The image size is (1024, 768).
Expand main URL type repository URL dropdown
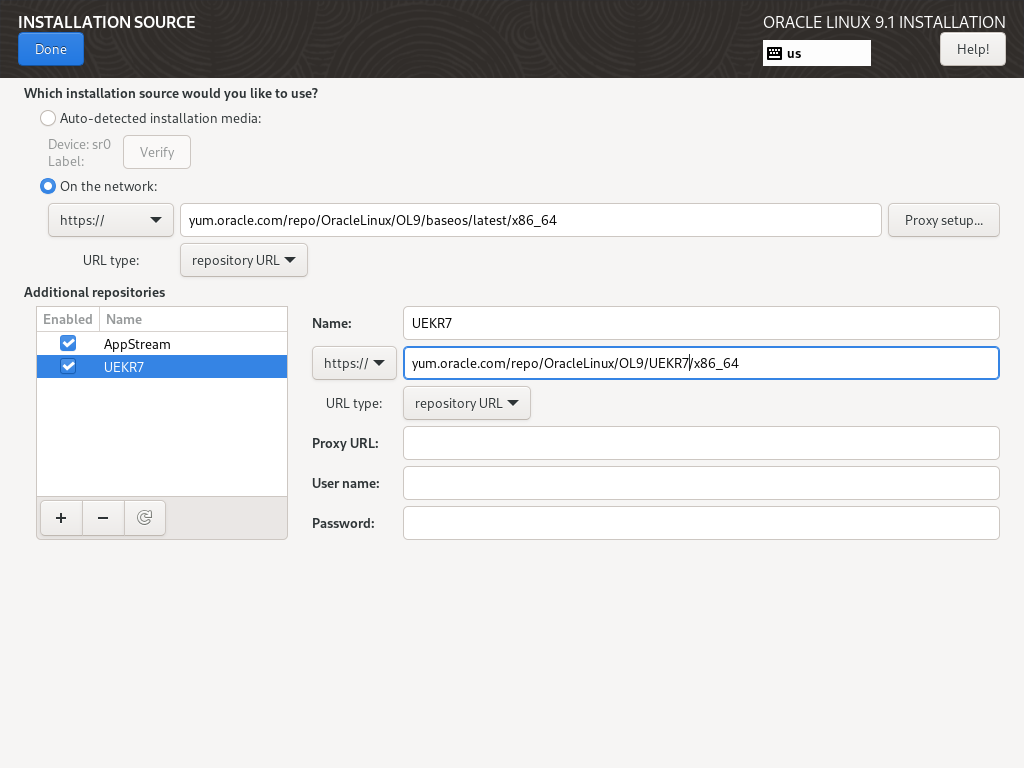244,260
